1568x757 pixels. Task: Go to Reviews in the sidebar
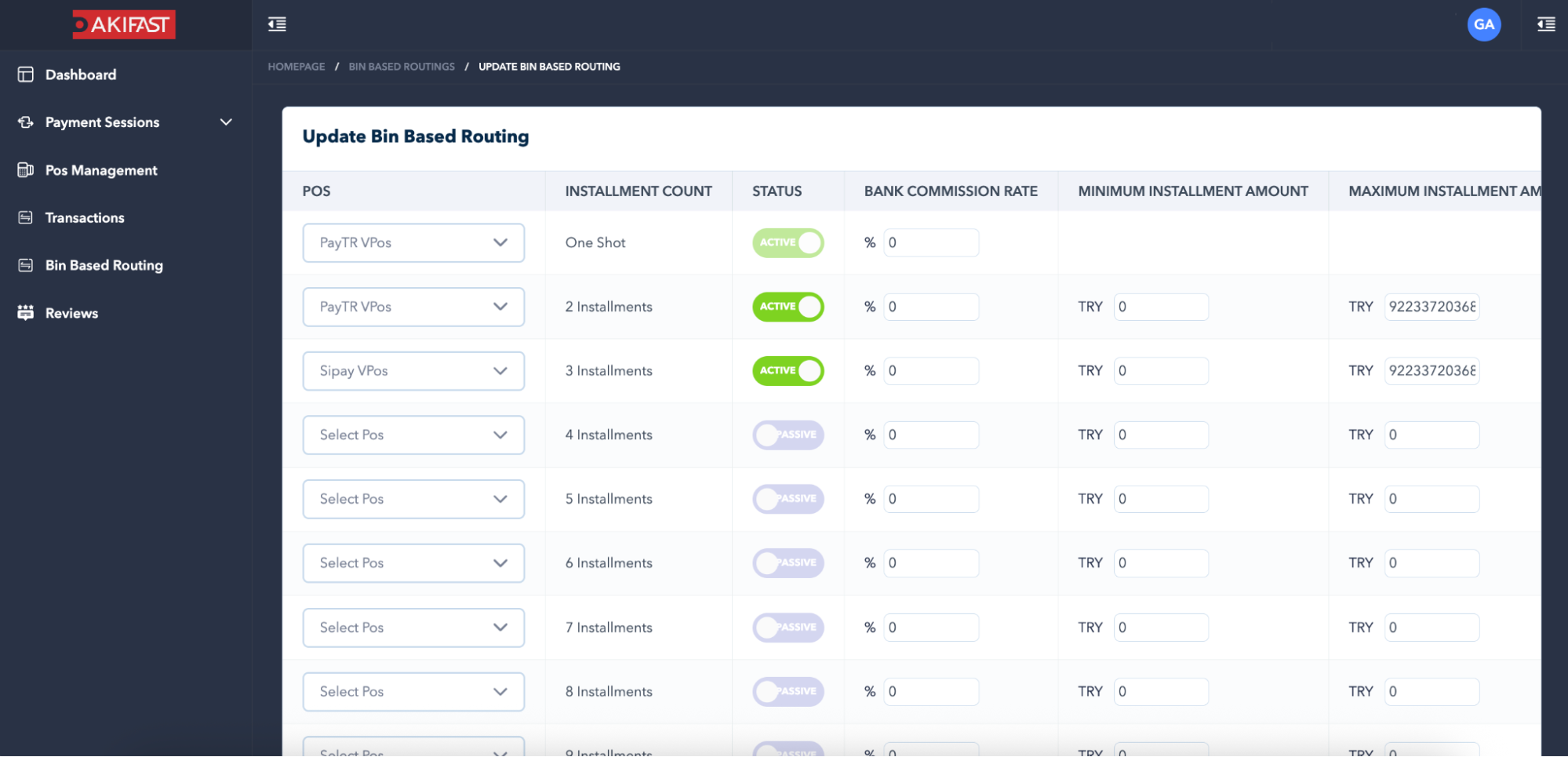(x=71, y=313)
